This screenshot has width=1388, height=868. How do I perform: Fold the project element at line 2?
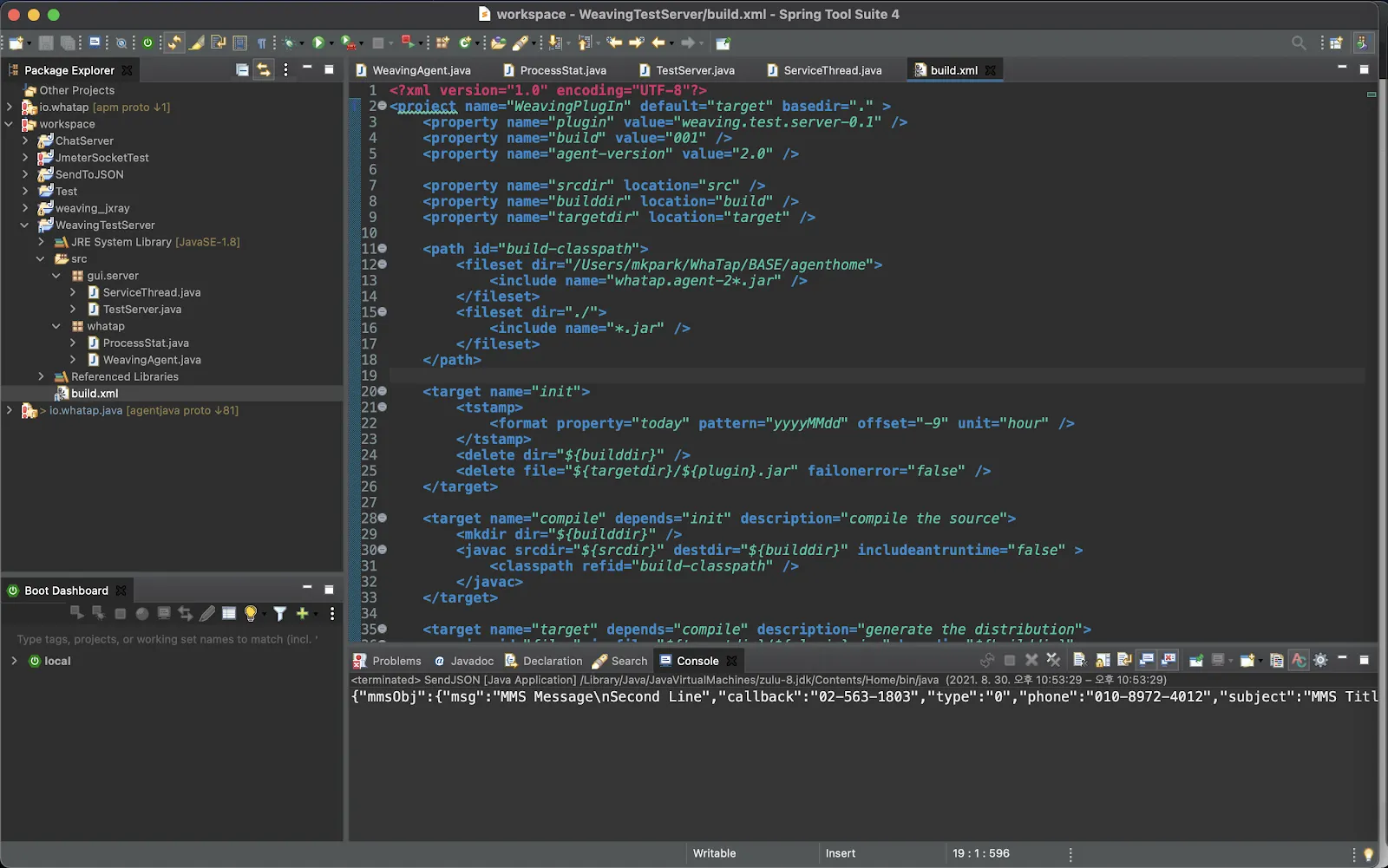383,106
